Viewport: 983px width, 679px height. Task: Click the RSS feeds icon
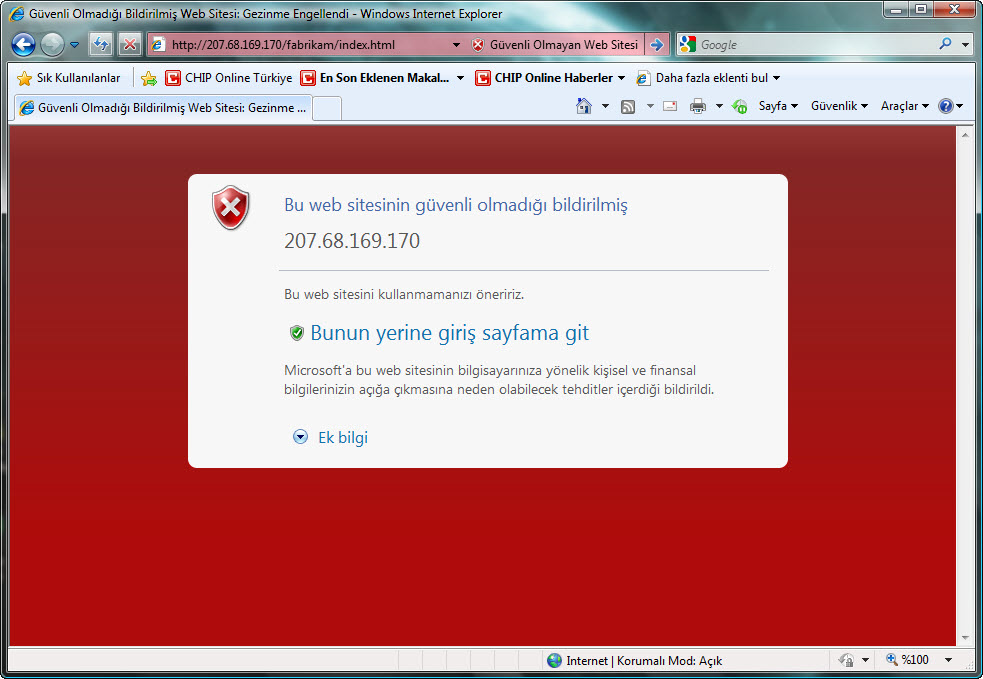[x=628, y=106]
